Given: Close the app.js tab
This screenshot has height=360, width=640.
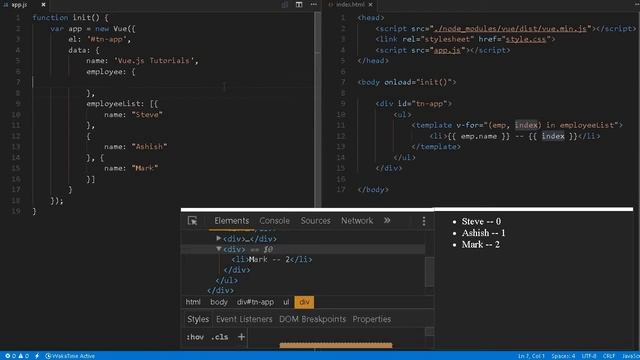Looking at the screenshot, I should pos(43,4).
